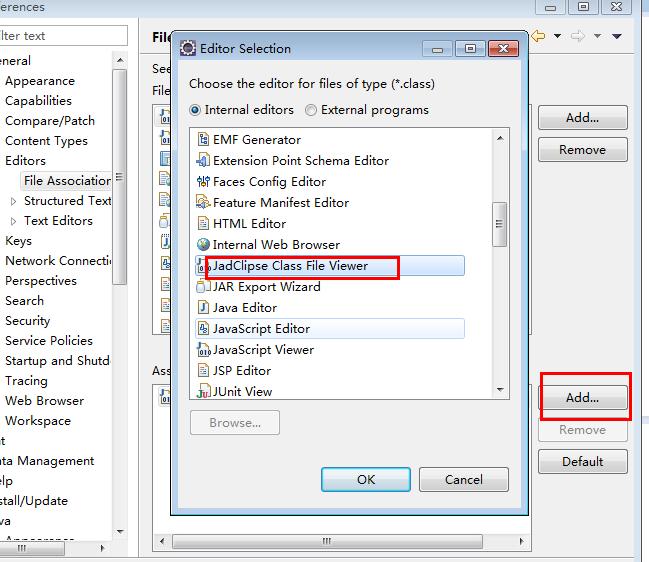Image resolution: width=649 pixels, height=562 pixels.
Task: Open the Web Browser preferences page
Action: (x=44, y=401)
